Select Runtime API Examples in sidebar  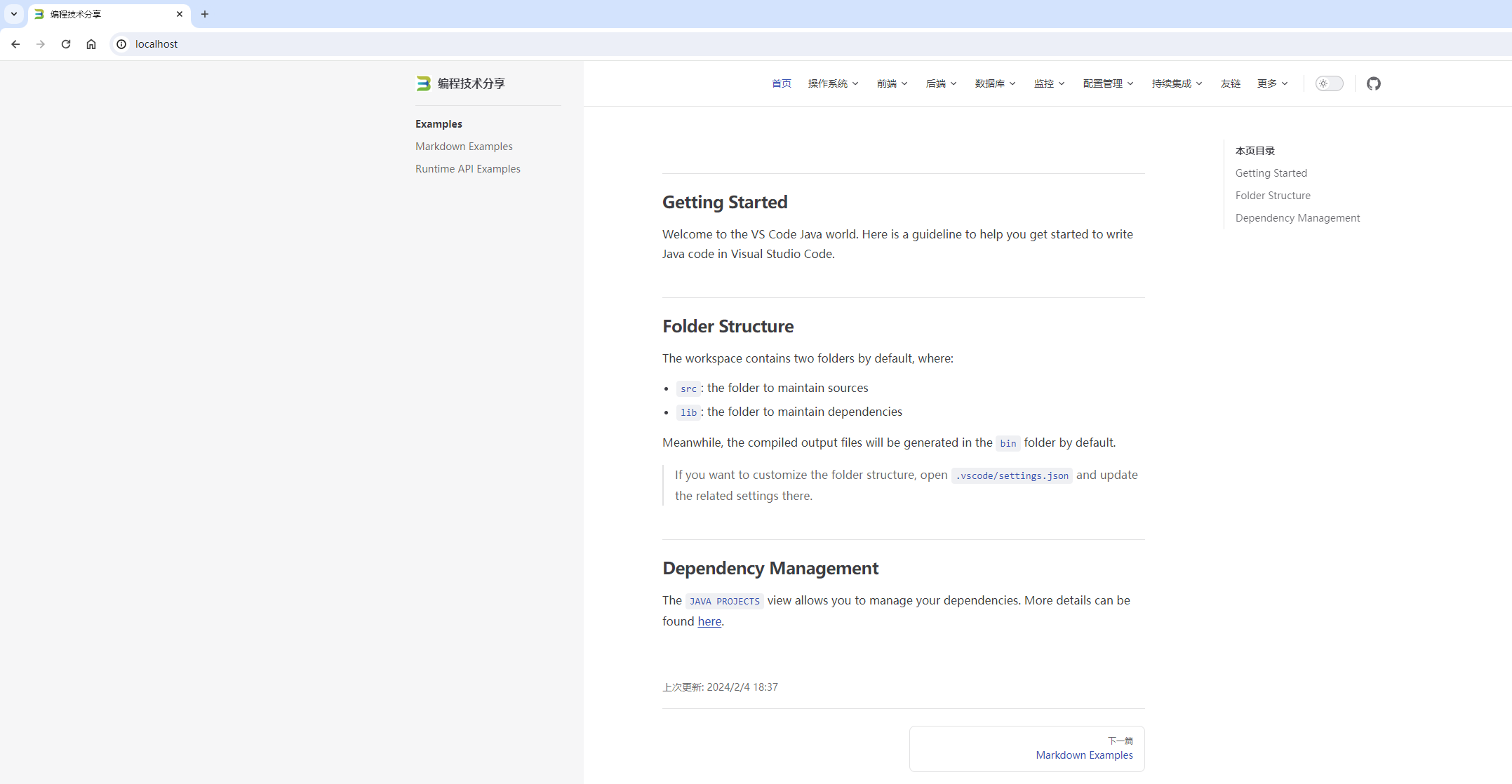click(467, 169)
